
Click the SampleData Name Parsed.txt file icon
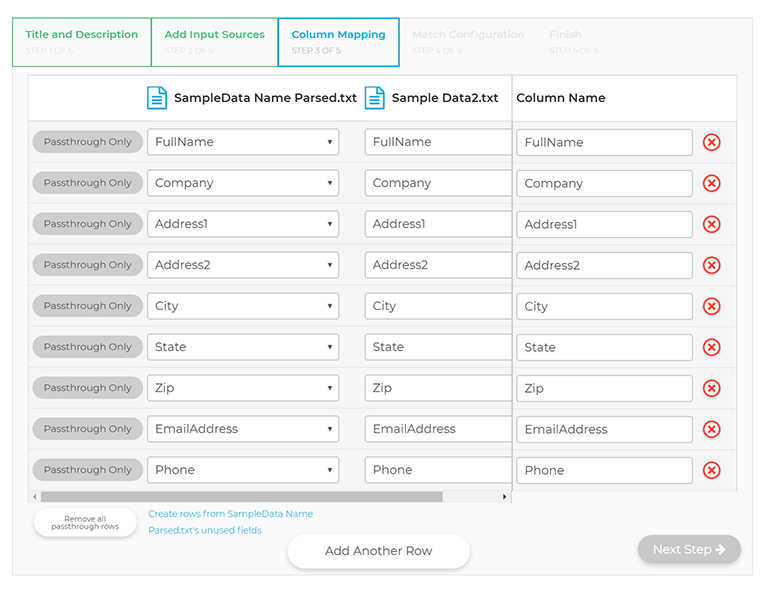click(157, 98)
